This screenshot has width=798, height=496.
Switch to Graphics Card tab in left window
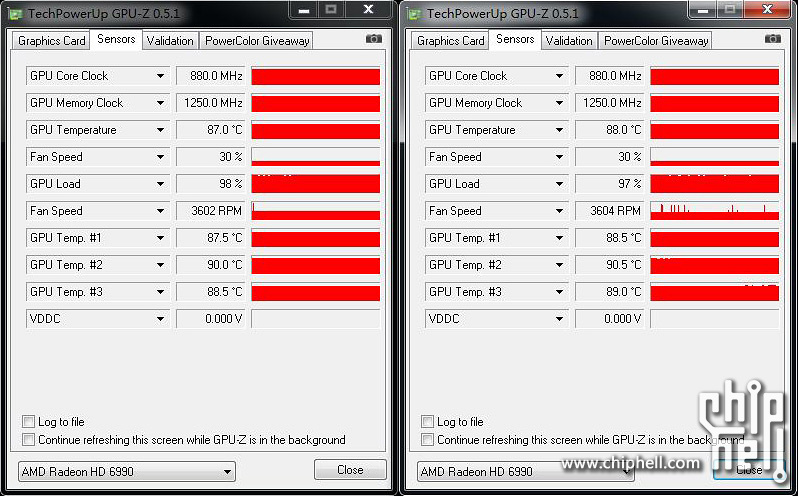[51, 41]
